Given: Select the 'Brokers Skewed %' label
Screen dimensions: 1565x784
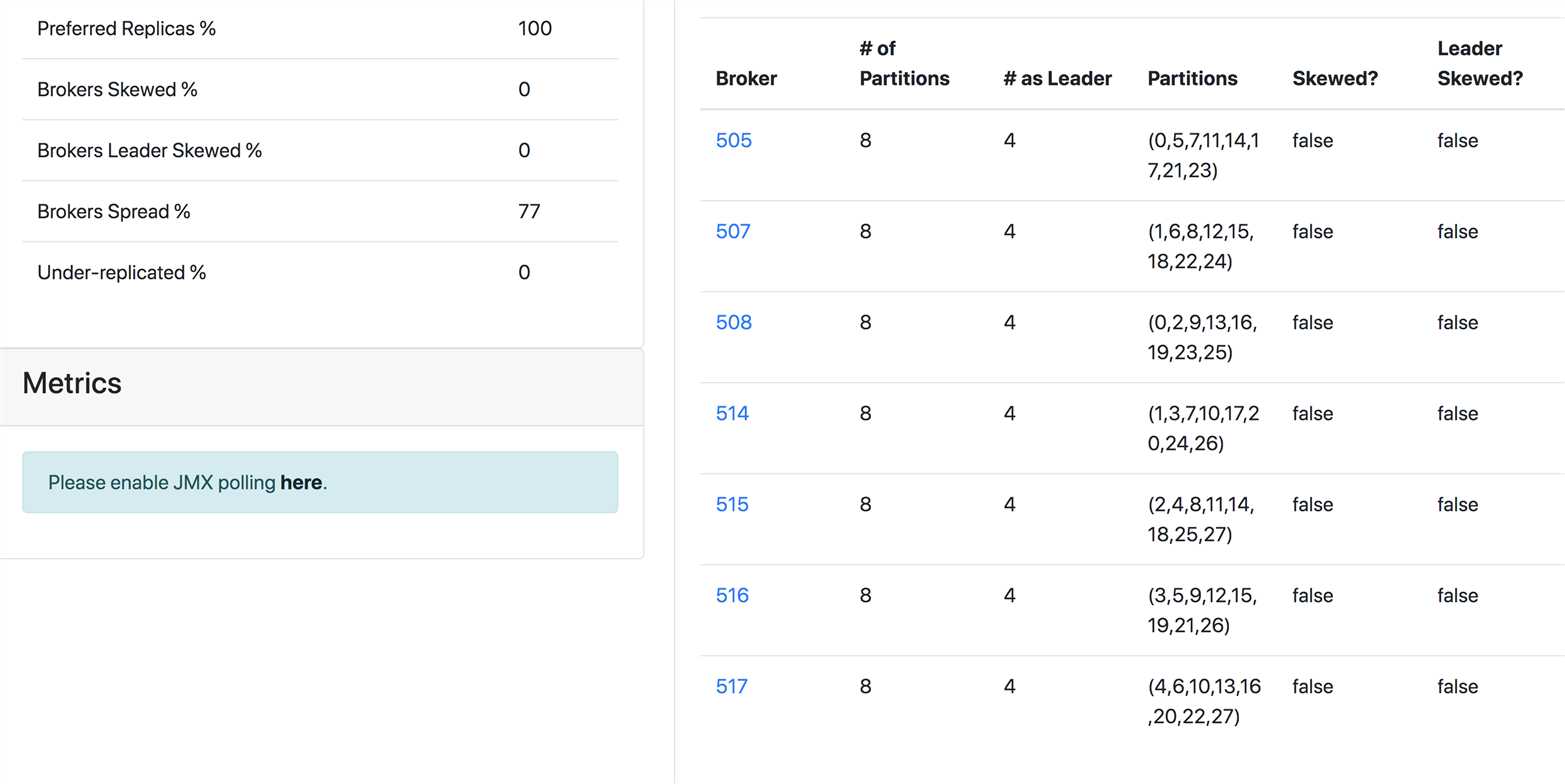Looking at the screenshot, I should [x=117, y=90].
